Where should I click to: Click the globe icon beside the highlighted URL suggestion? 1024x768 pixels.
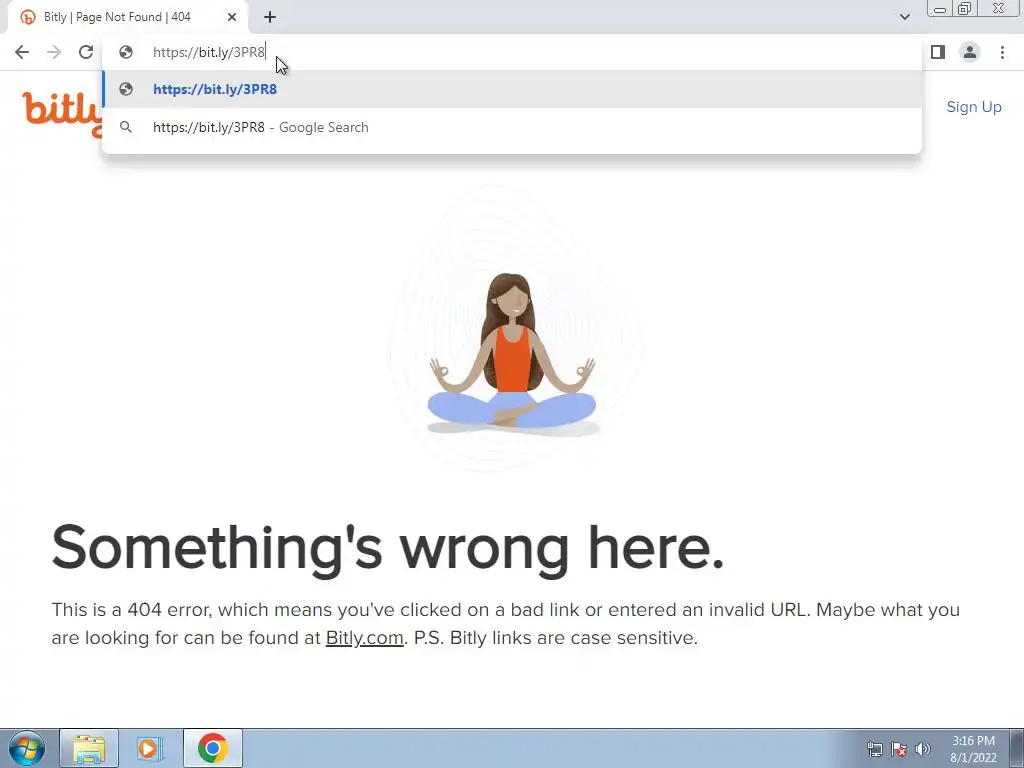point(126,89)
